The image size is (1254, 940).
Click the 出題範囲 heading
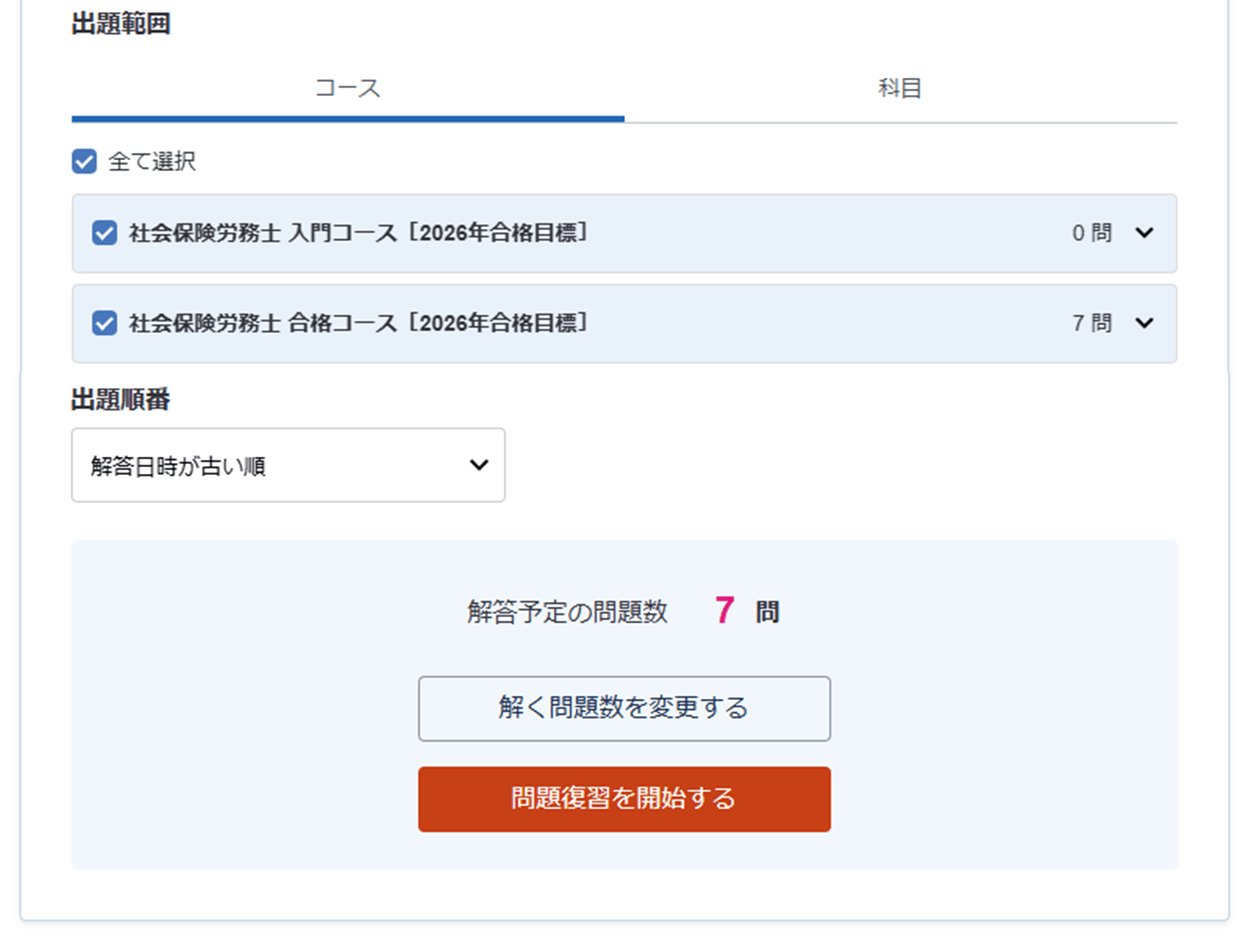(121, 25)
